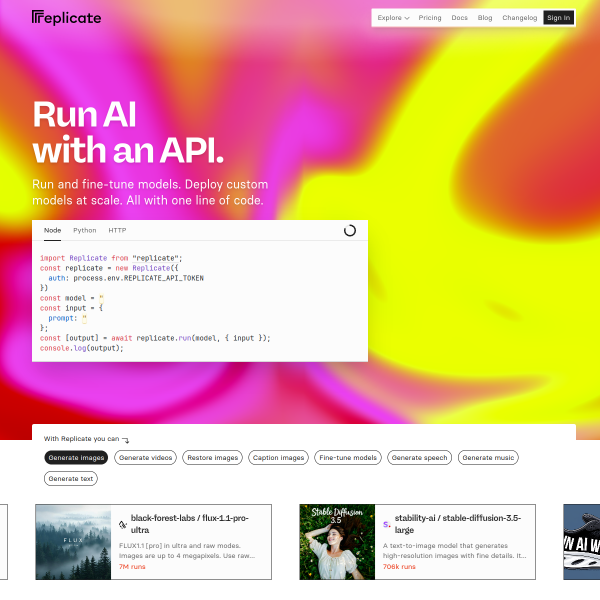Viewport: 600px width, 600px height.
Task: Click the partially visible sneaker model thumbnail
Action: coord(582,542)
